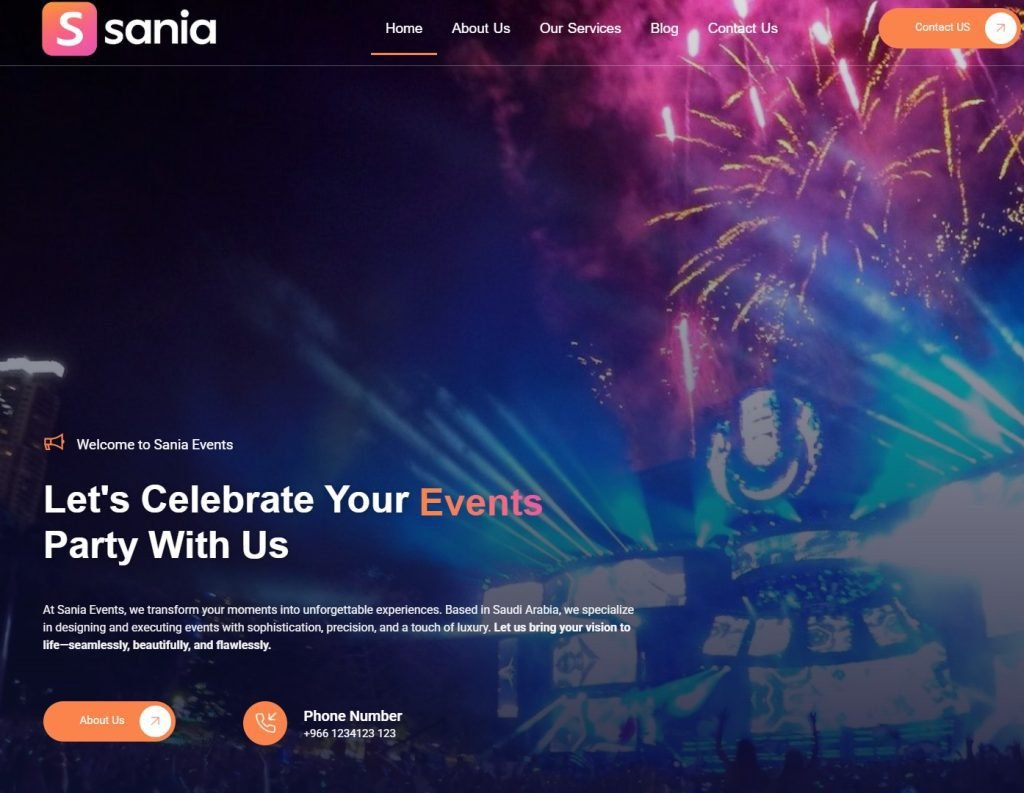Click arrow circle in Contact US button
Viewport: 1024px width, 793px height.
pyautogui.click(x=1000, y=28)
